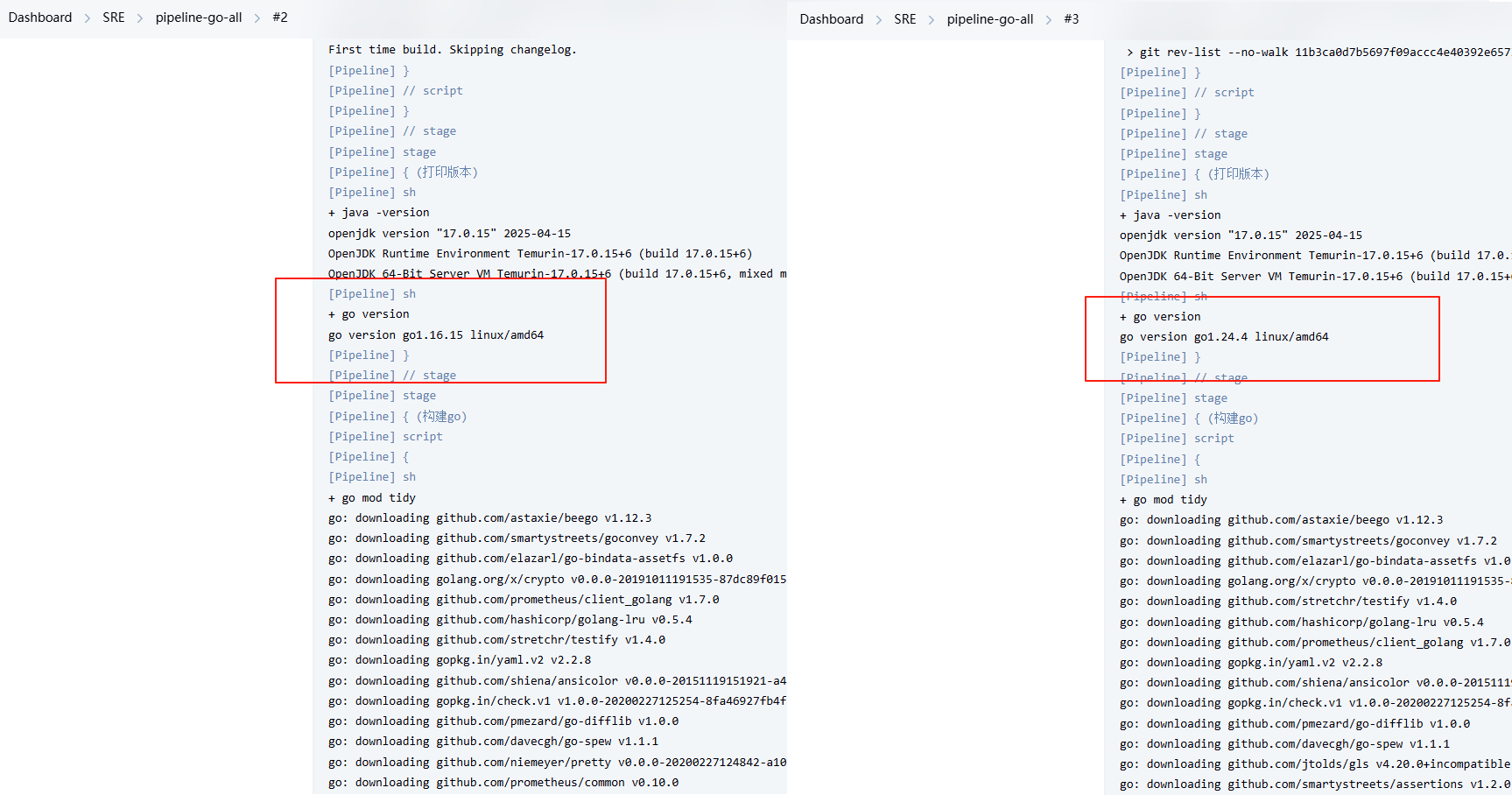Click the #3 build breadcrumb item
1512x795 pixels.
point(1072,19)
